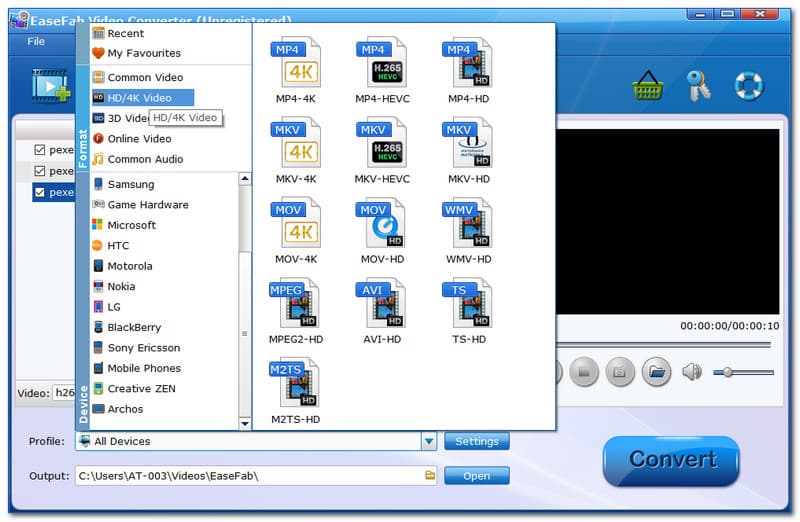Uncheck the second pexe file checkbox

coord(39,171)
